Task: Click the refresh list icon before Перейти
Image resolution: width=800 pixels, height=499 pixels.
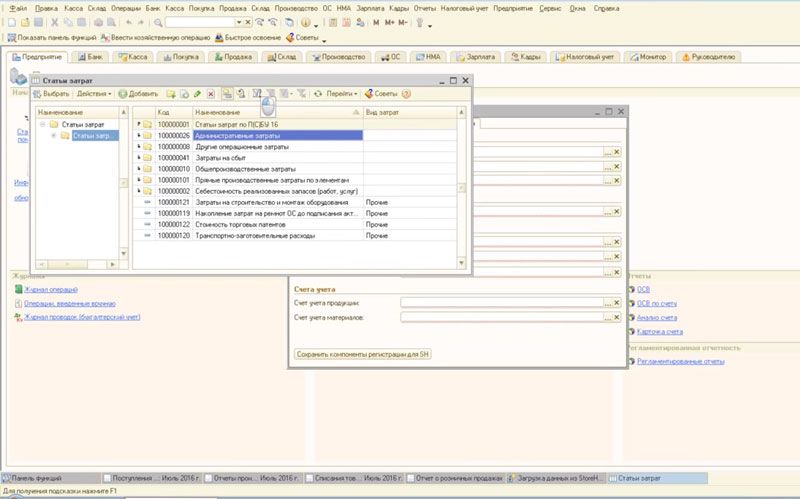Action: [317, 94]
